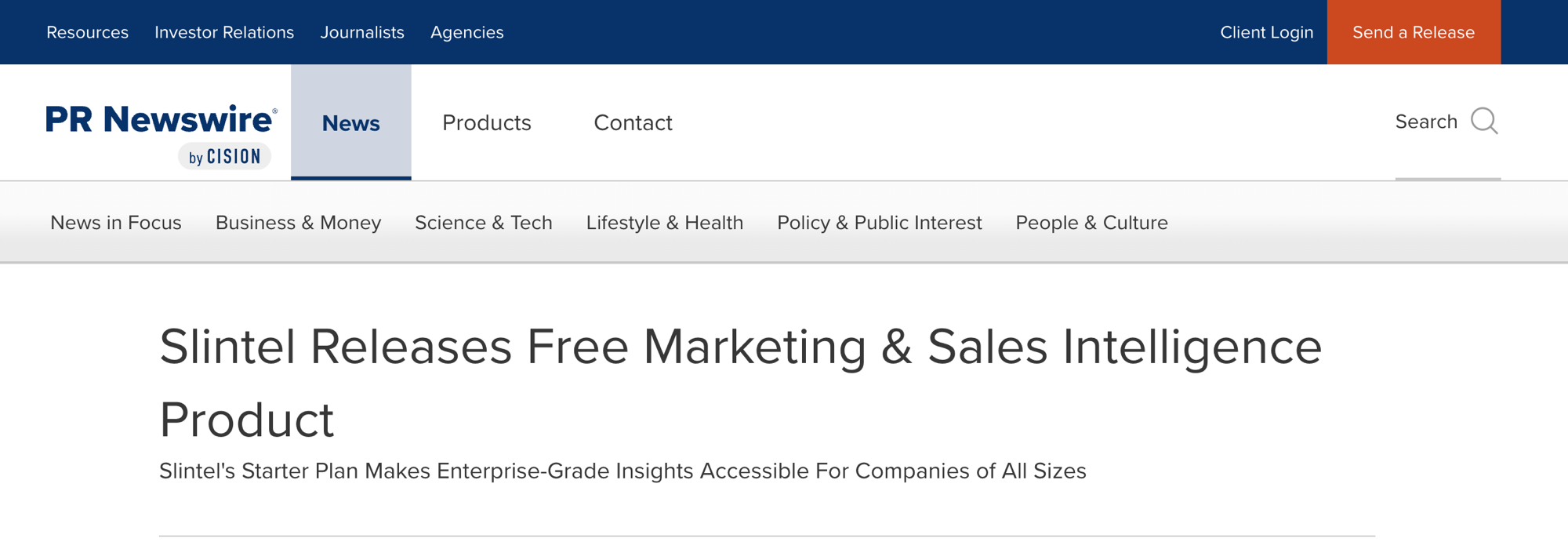Open the Journalists link

click(362, 32)
